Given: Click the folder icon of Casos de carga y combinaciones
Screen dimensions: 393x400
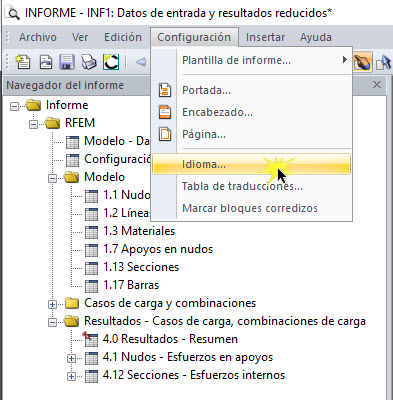Looking at the screenshot, I should click(72, 303).
